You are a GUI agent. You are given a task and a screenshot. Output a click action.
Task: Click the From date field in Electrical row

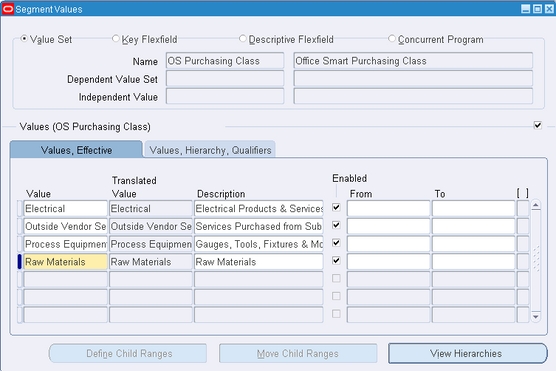(x=388, y=209)
